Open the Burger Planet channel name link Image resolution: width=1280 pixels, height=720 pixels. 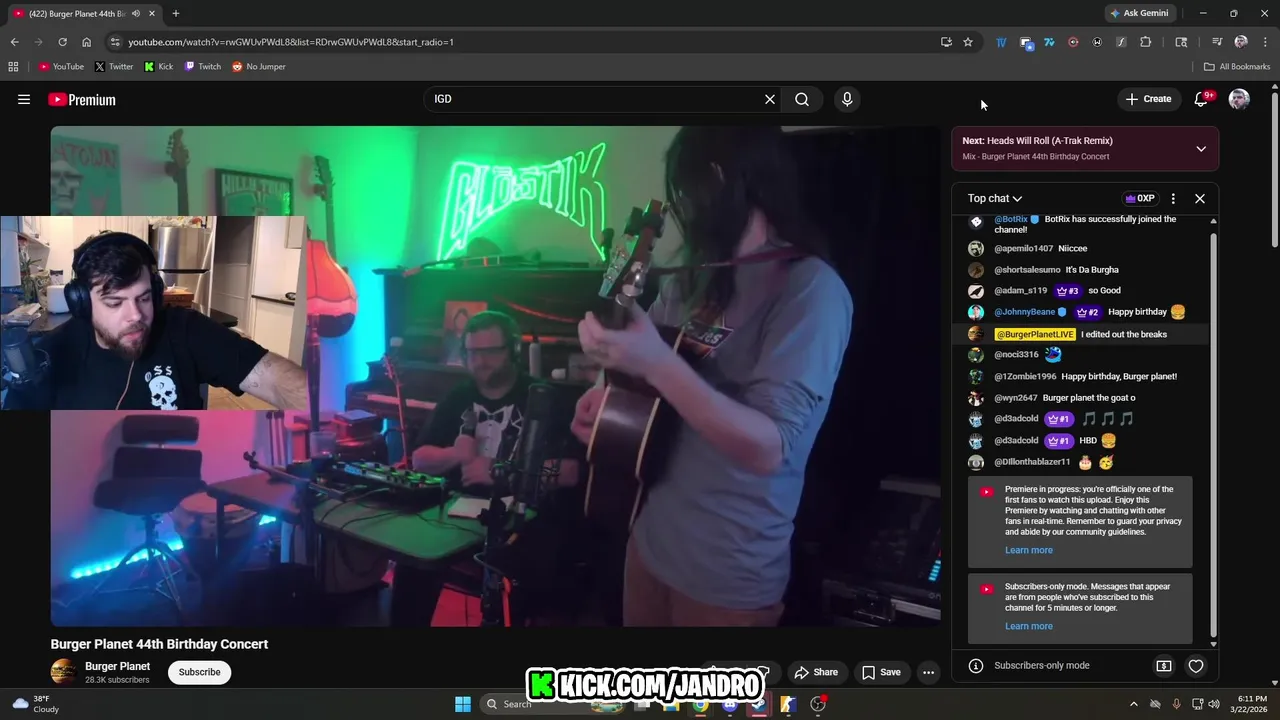pyautogui.click(x=117, y=666)
